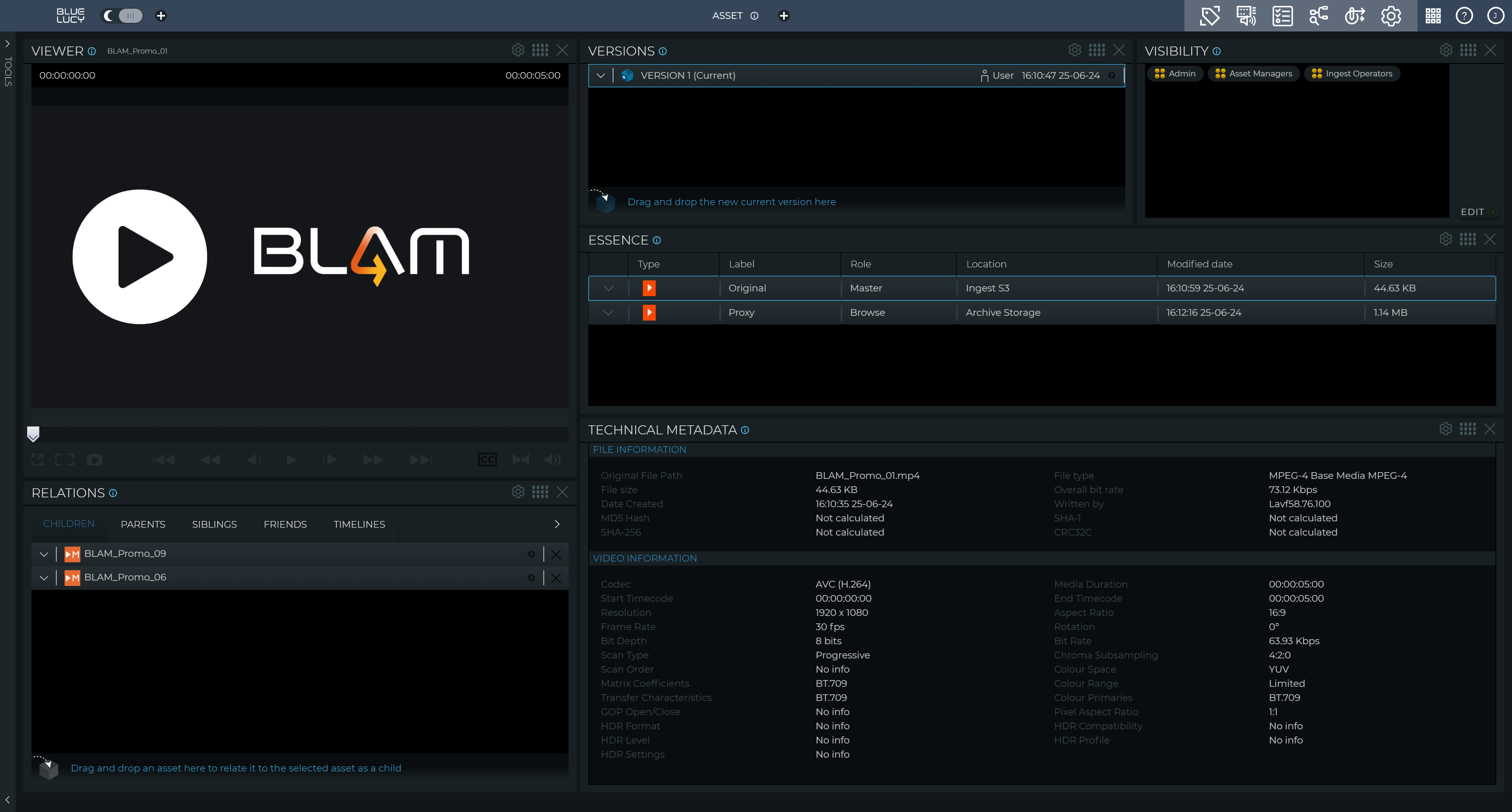Viewport: 1512px width, 812px height.
Task: Switch to CHILDREN relations tab
Action: [69, 524]
